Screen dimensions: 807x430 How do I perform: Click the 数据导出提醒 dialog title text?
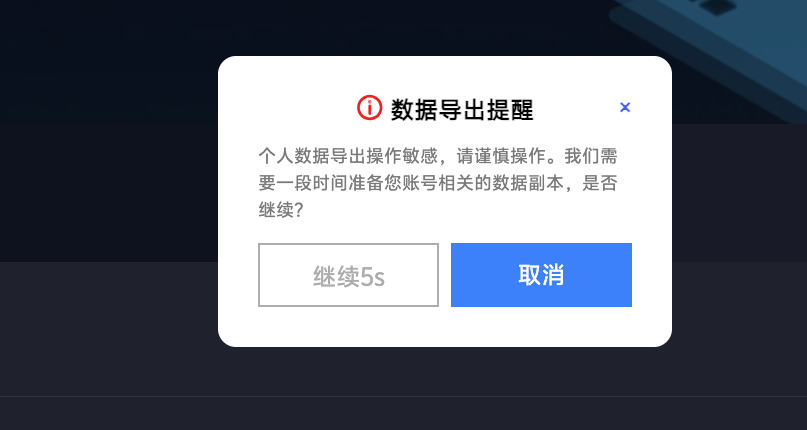(462, 109)
